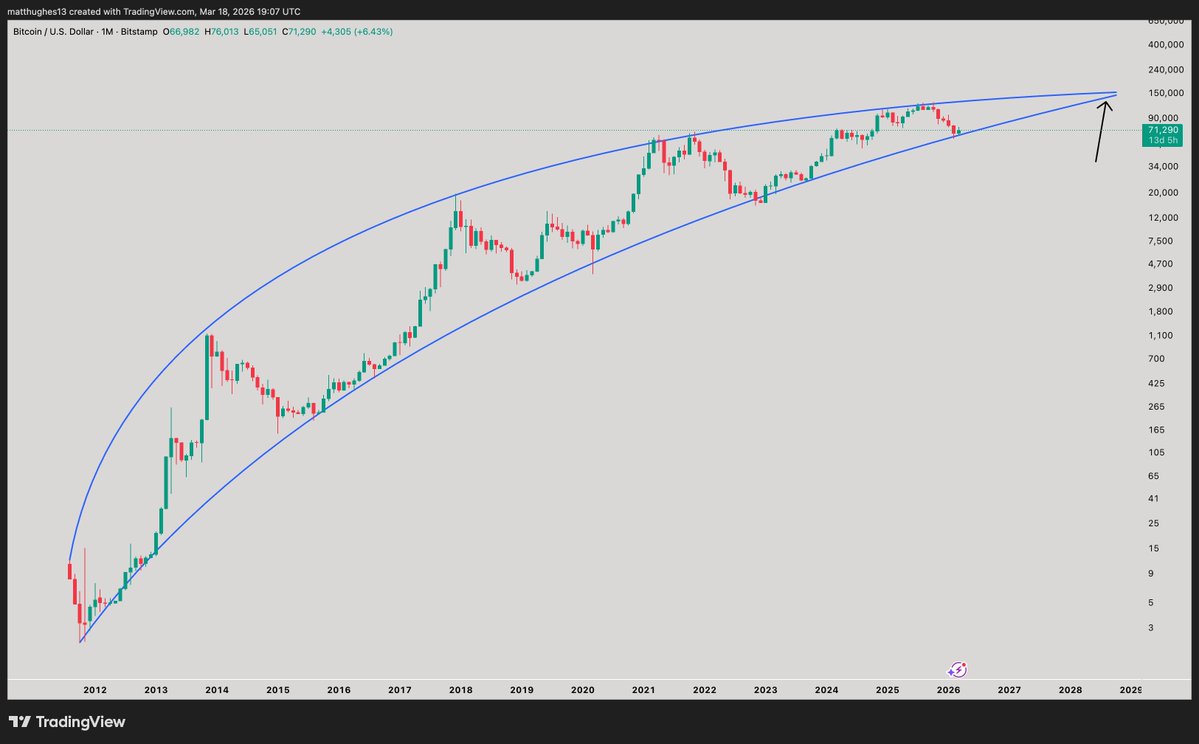Click the 13d 5h candle countdown
The width and height of the screenshot is (1199, 744).
coord(1162,141)
